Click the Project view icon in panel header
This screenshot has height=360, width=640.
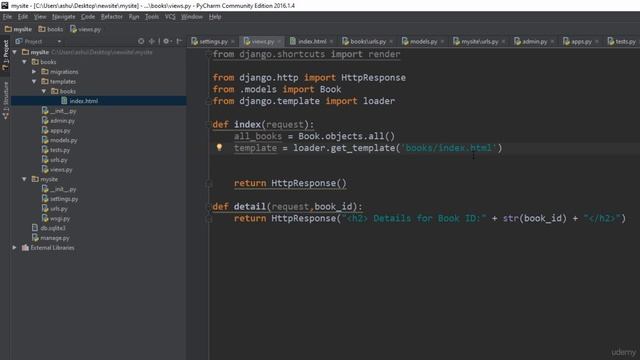(x=19, y=41)
